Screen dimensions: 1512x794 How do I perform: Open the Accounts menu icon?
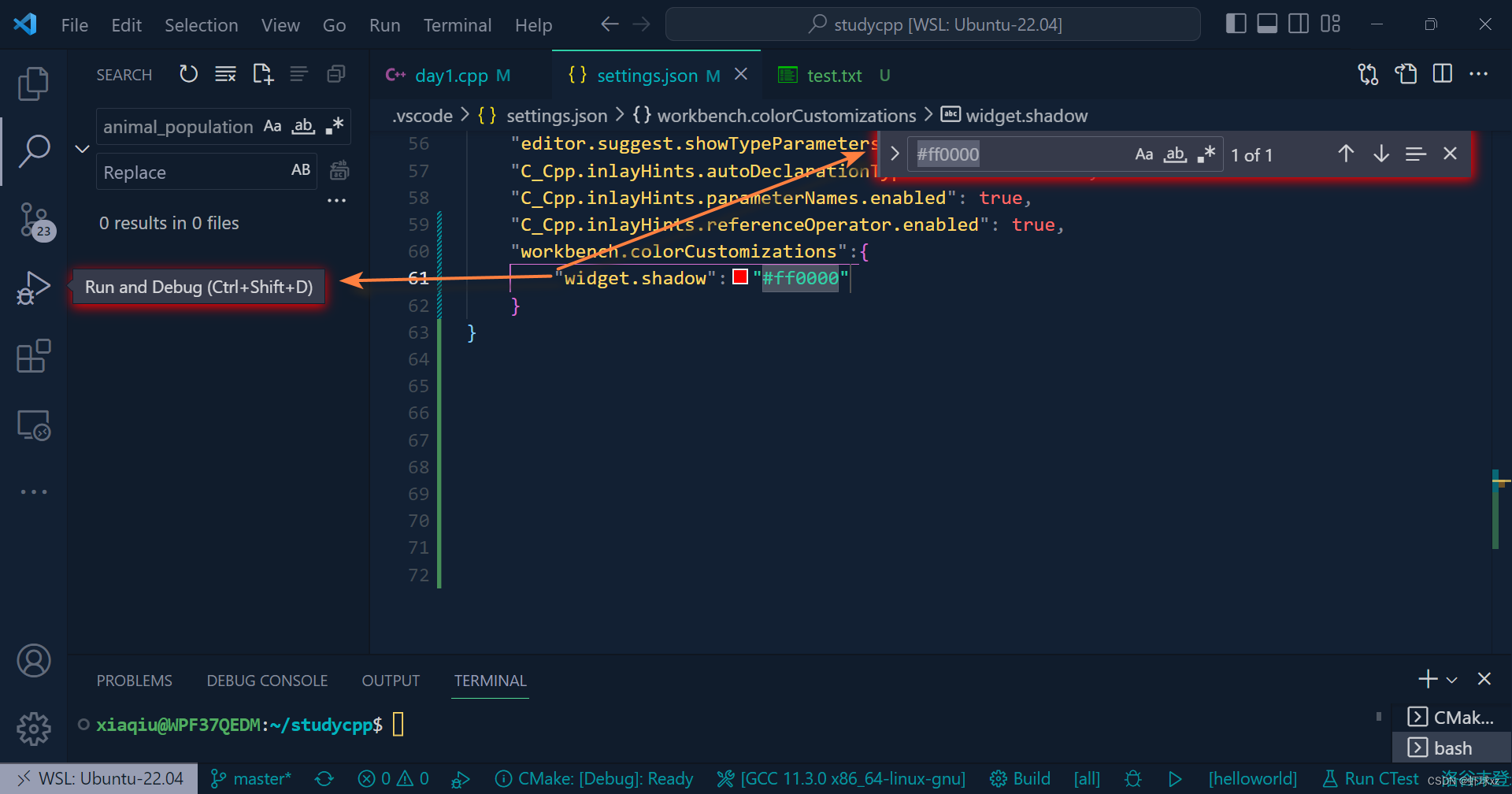point(33,660)
